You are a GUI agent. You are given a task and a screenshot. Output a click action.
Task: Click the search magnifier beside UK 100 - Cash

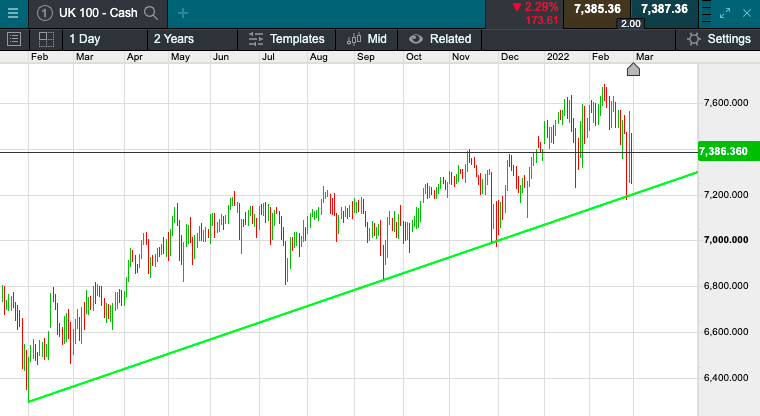coord(151,13)
